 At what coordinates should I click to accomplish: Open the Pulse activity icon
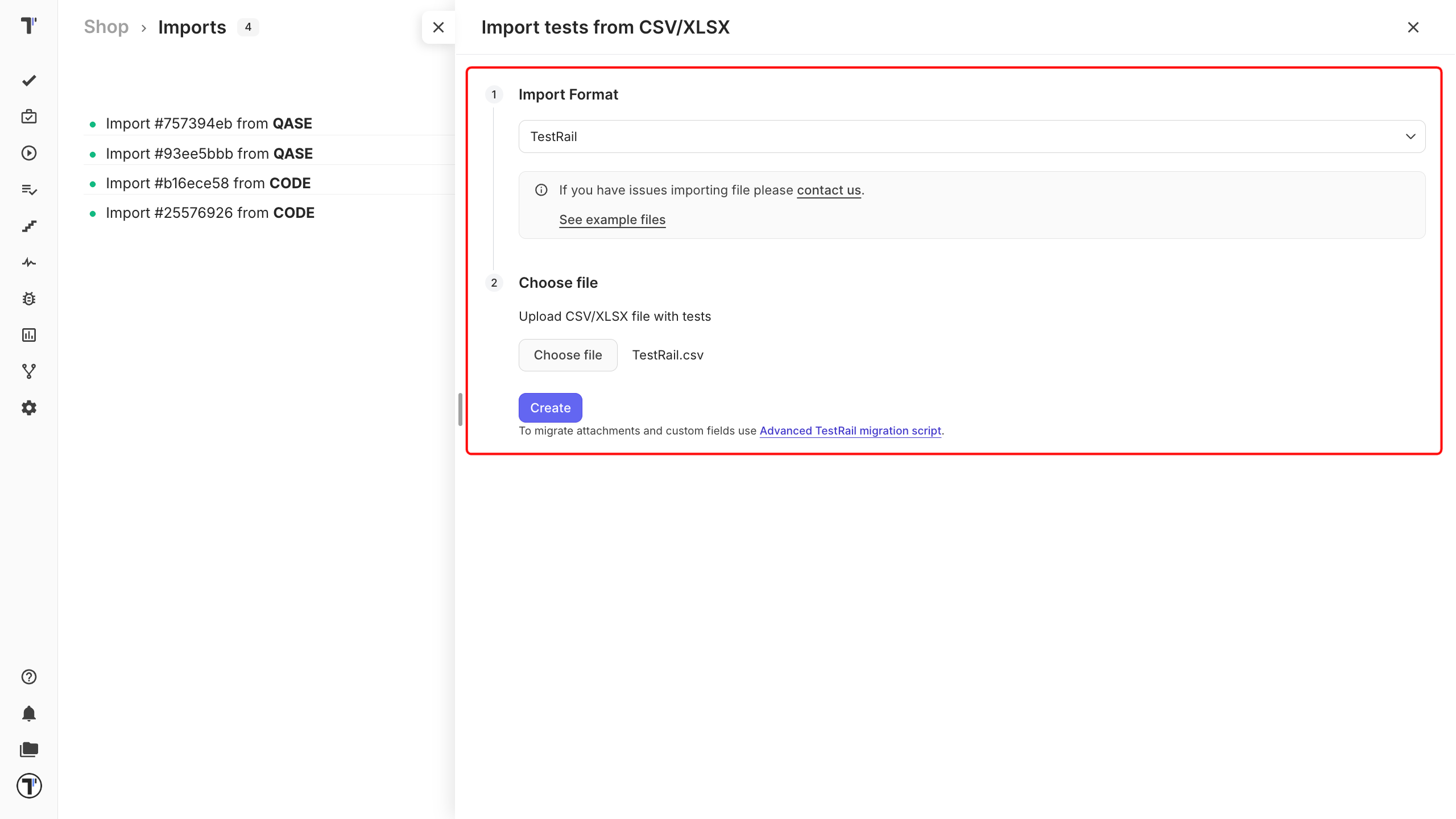coord(29,262)
